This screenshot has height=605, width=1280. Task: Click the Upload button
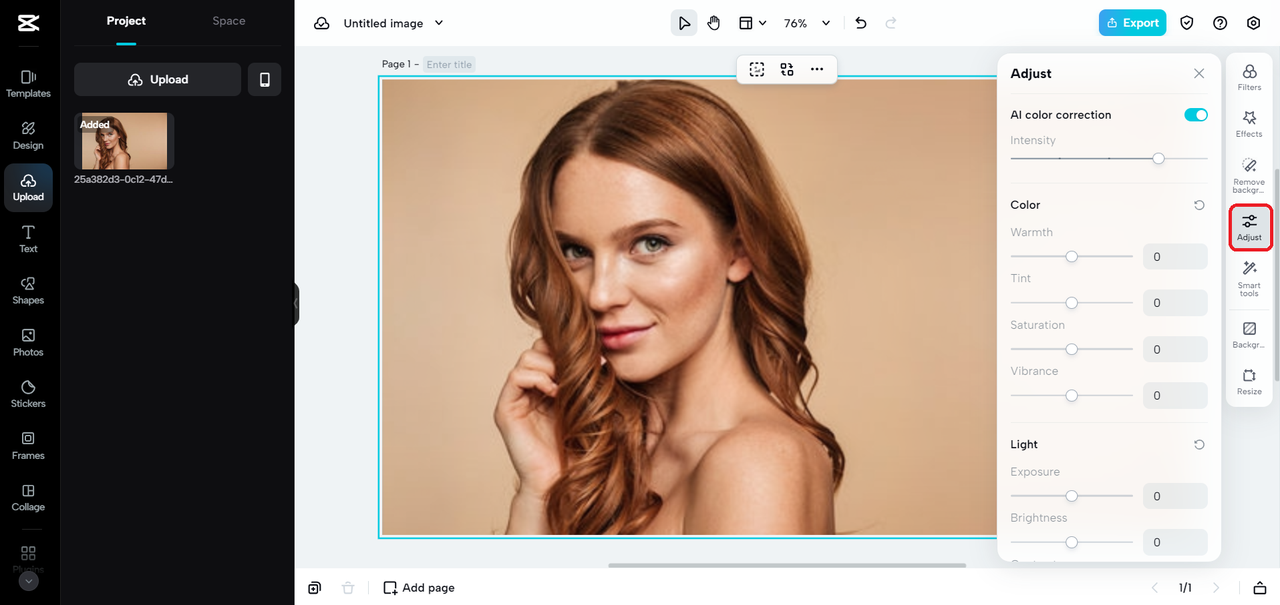[x=158, y=80]
